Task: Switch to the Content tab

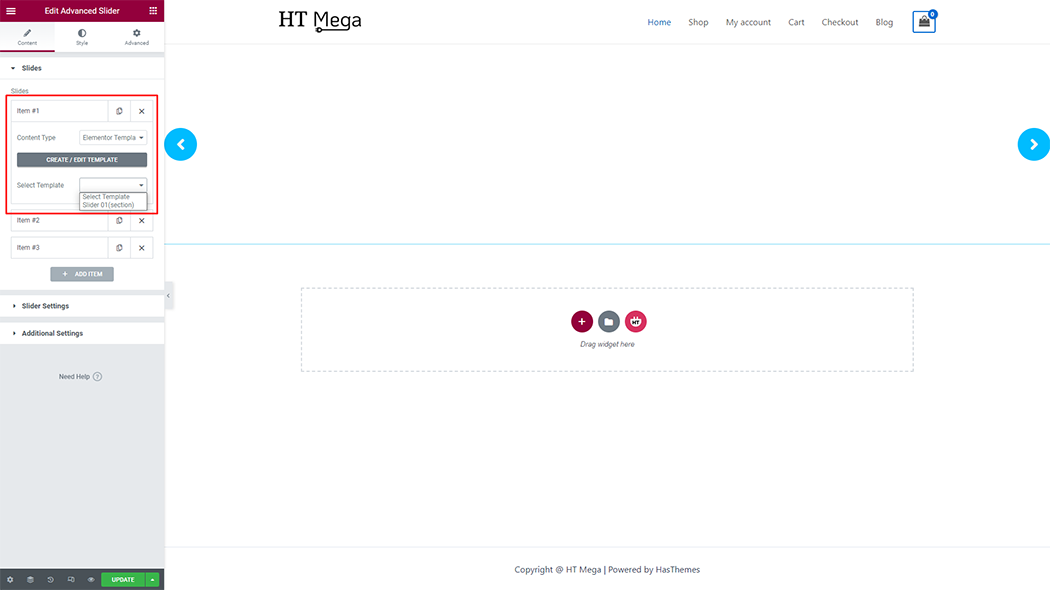Action: click(27, 37)
